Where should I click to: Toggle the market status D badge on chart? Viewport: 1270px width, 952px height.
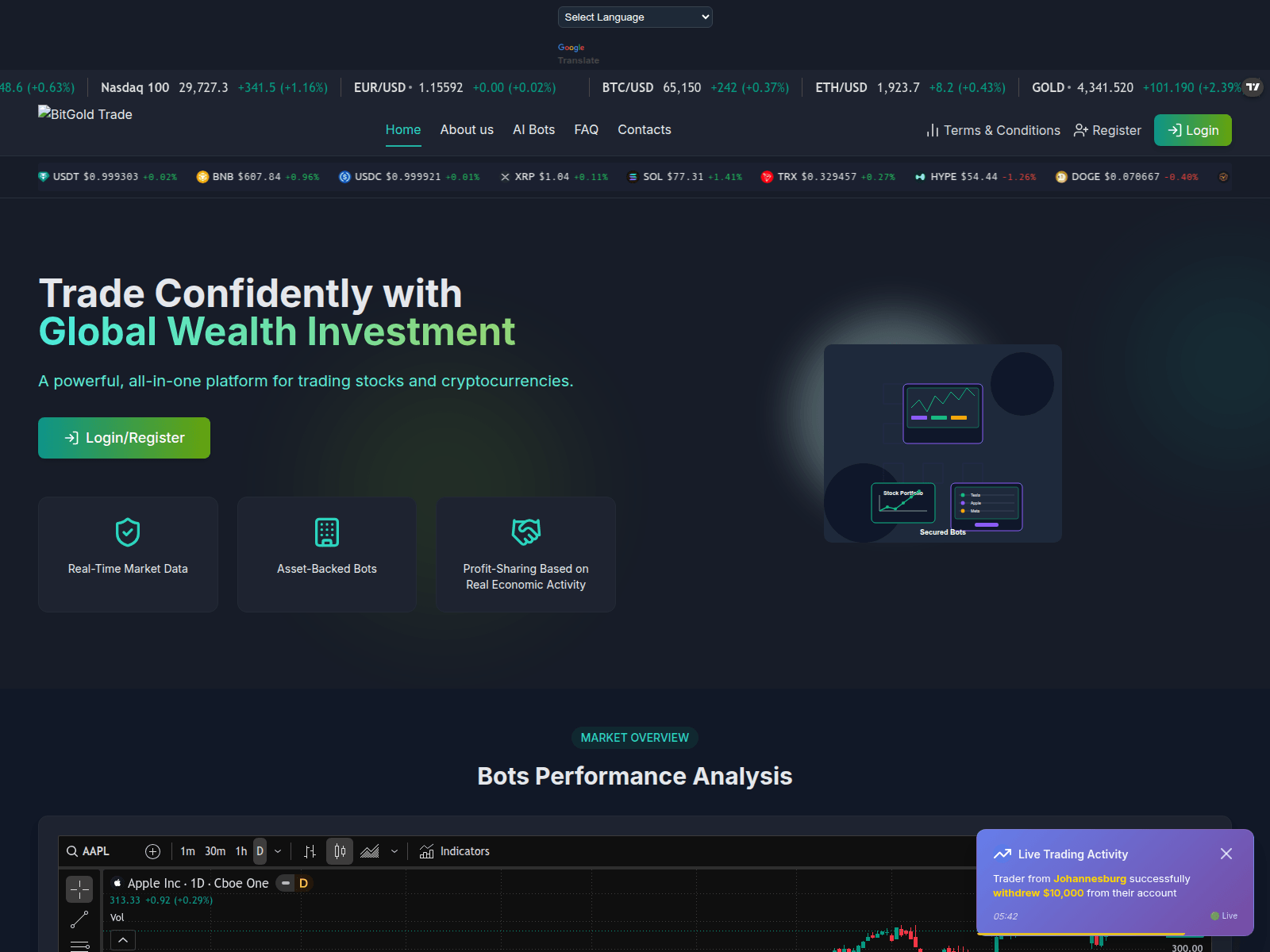pyautogui.click(x=303, y=883)
